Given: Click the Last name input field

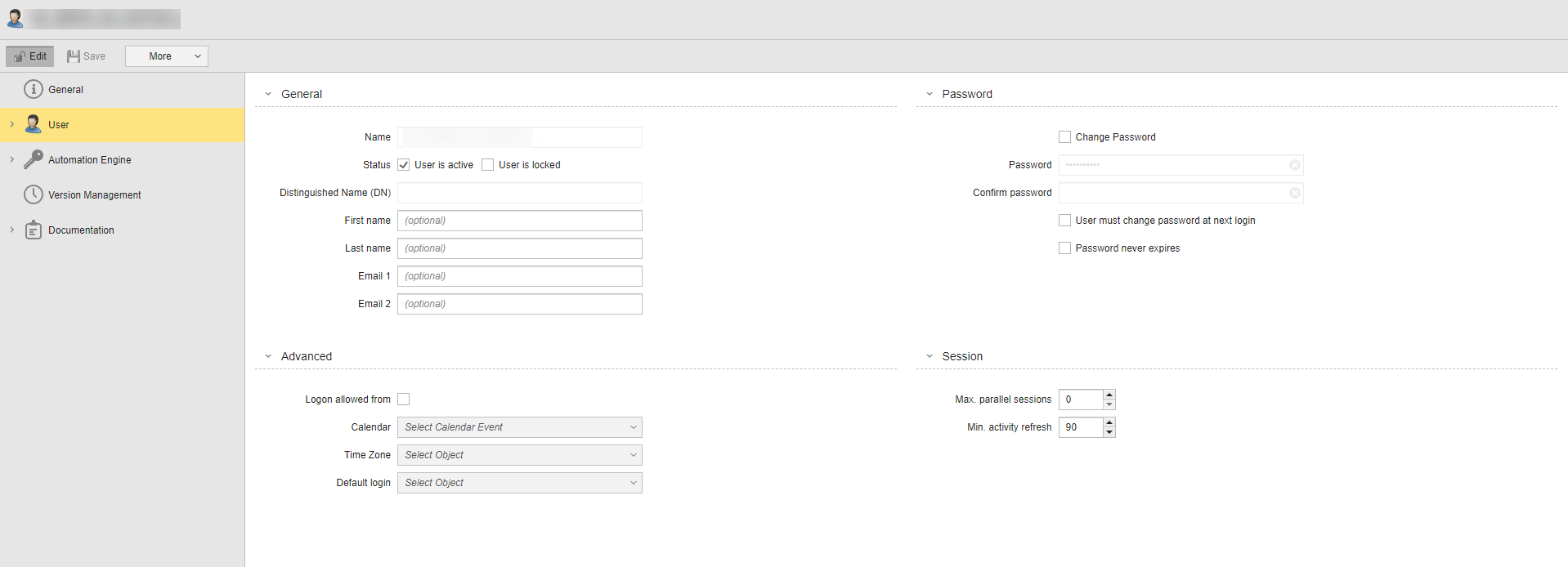Looking at the screenshot, I should (520, 248).
